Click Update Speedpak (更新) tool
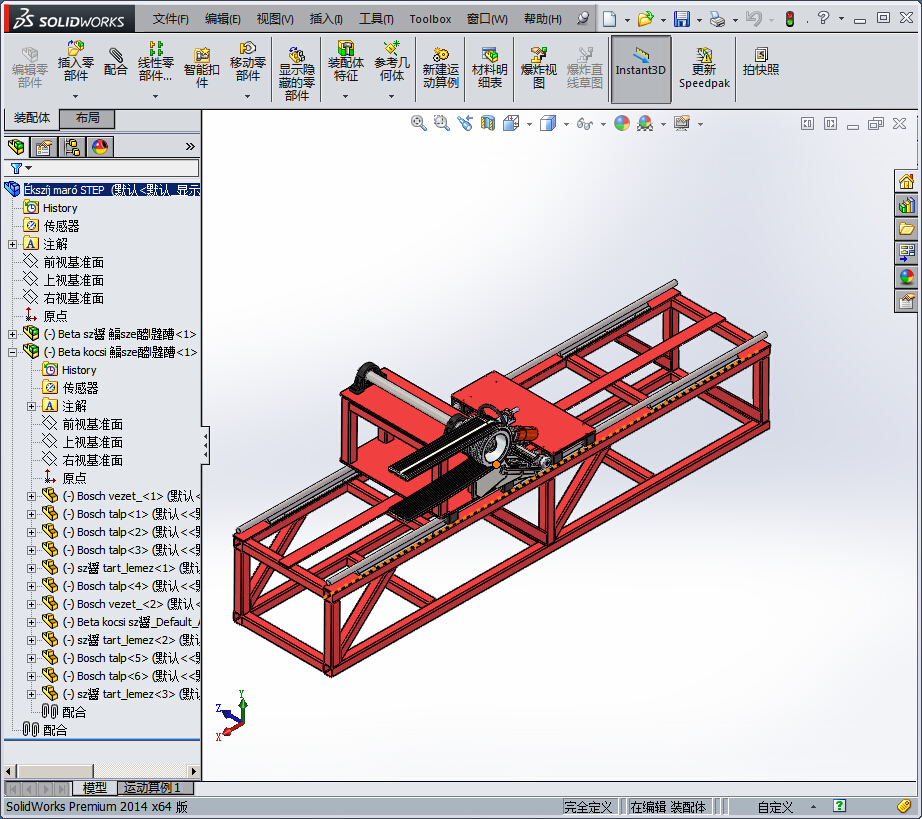This screenshot has width=922, height=819. tap(704, 68)
